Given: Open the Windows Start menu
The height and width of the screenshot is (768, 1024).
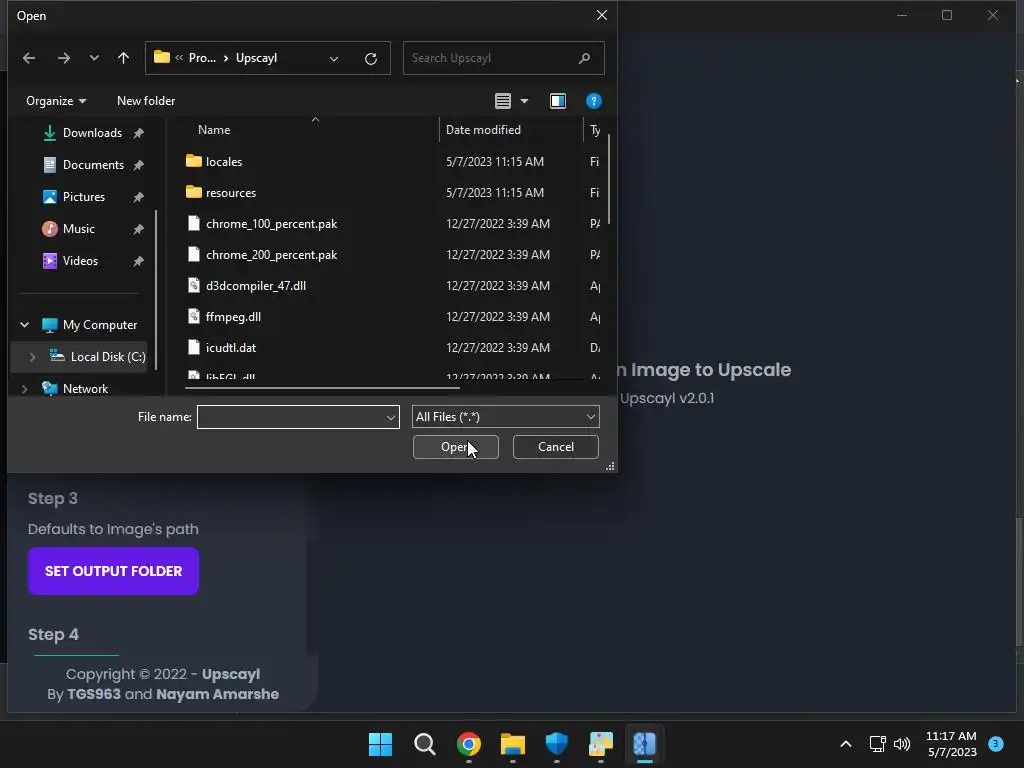Looking at the screenshot, I should tap(380, 744).
